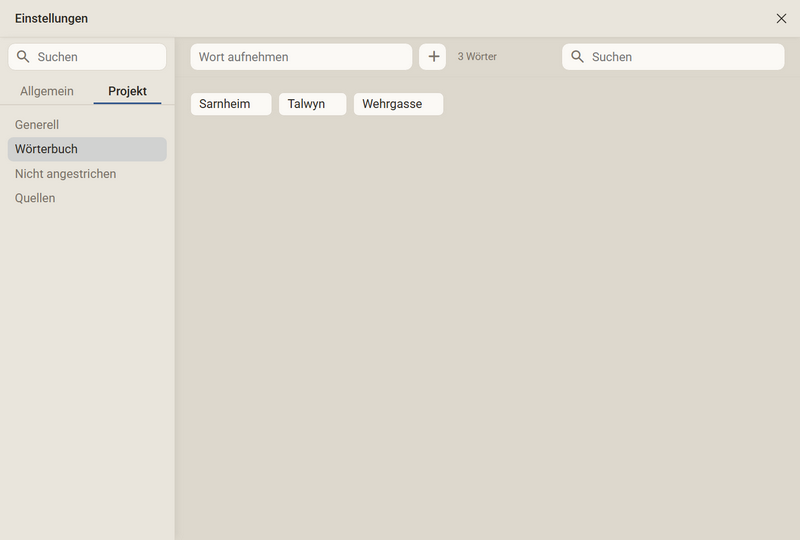The width and height of the screenshot is (800, 540).
Task: Go to Nicht angestrichen section
Action: (87, 174)
